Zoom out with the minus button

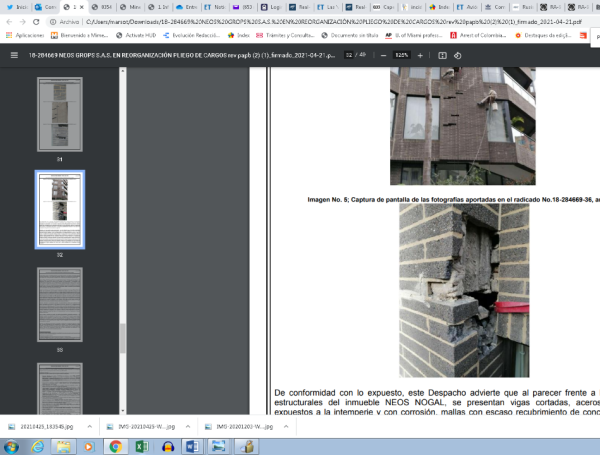[x=383, y=55]
